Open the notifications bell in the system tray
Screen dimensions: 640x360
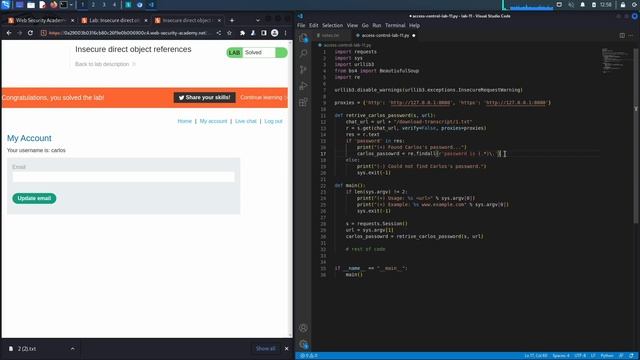click(x=582, y=4)
